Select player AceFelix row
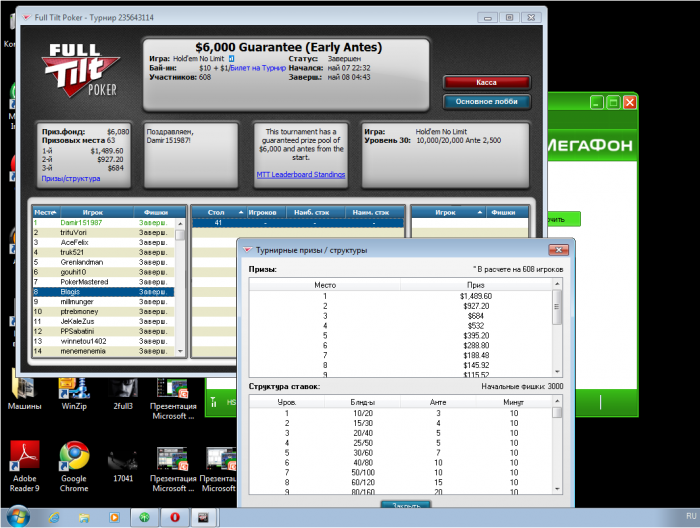 click(104, 242)
